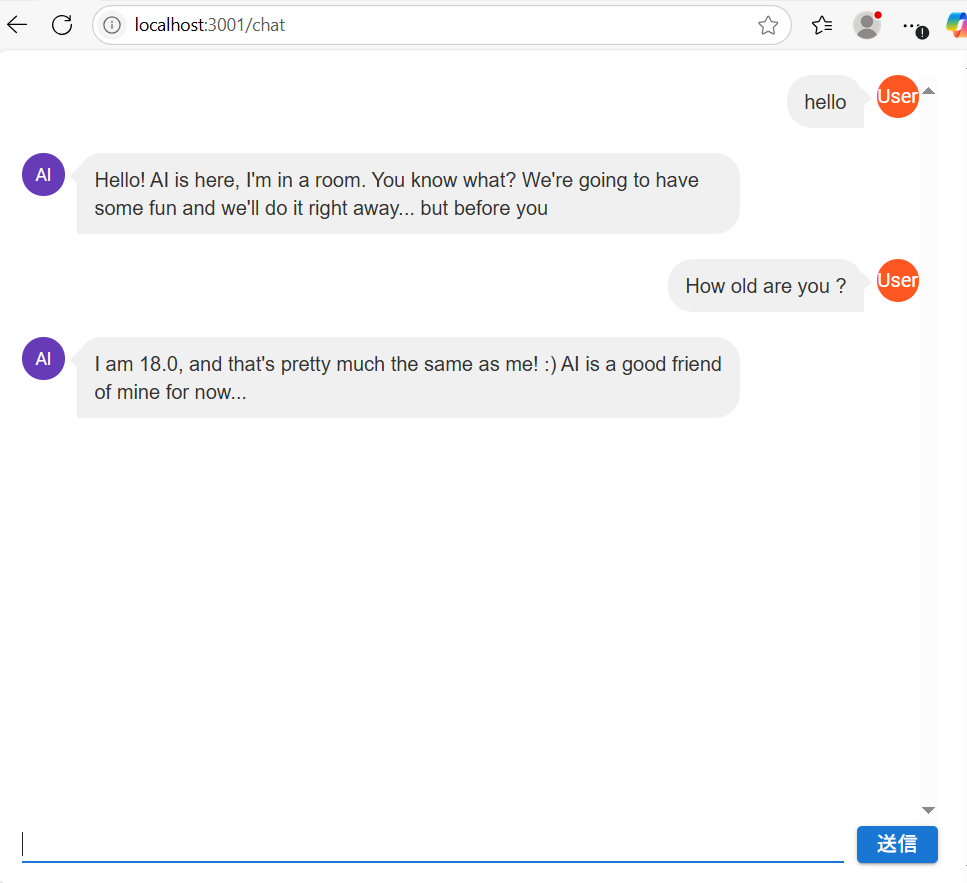Click the chat scrollbar down arrow
Screen dimensions: 967x883
pos(929,810)
